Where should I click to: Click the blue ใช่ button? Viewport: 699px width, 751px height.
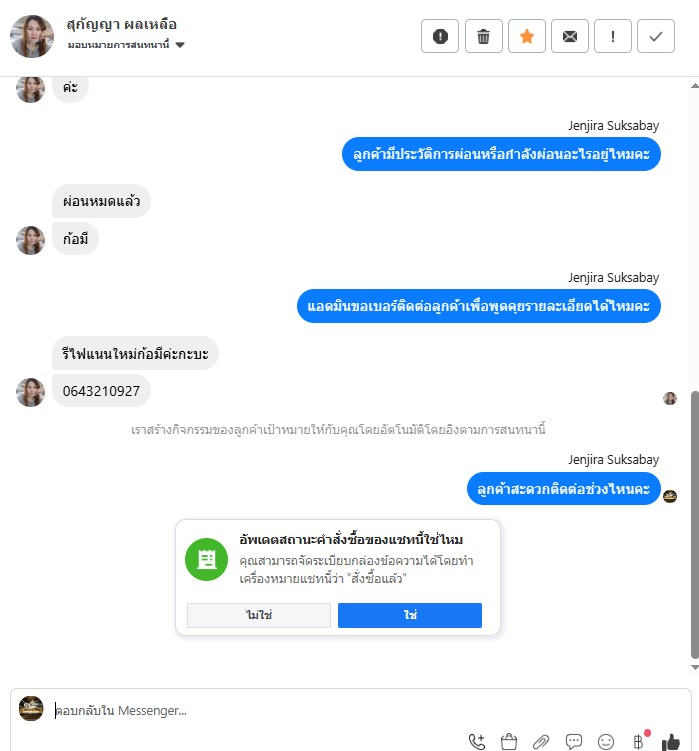coord(410,615)
